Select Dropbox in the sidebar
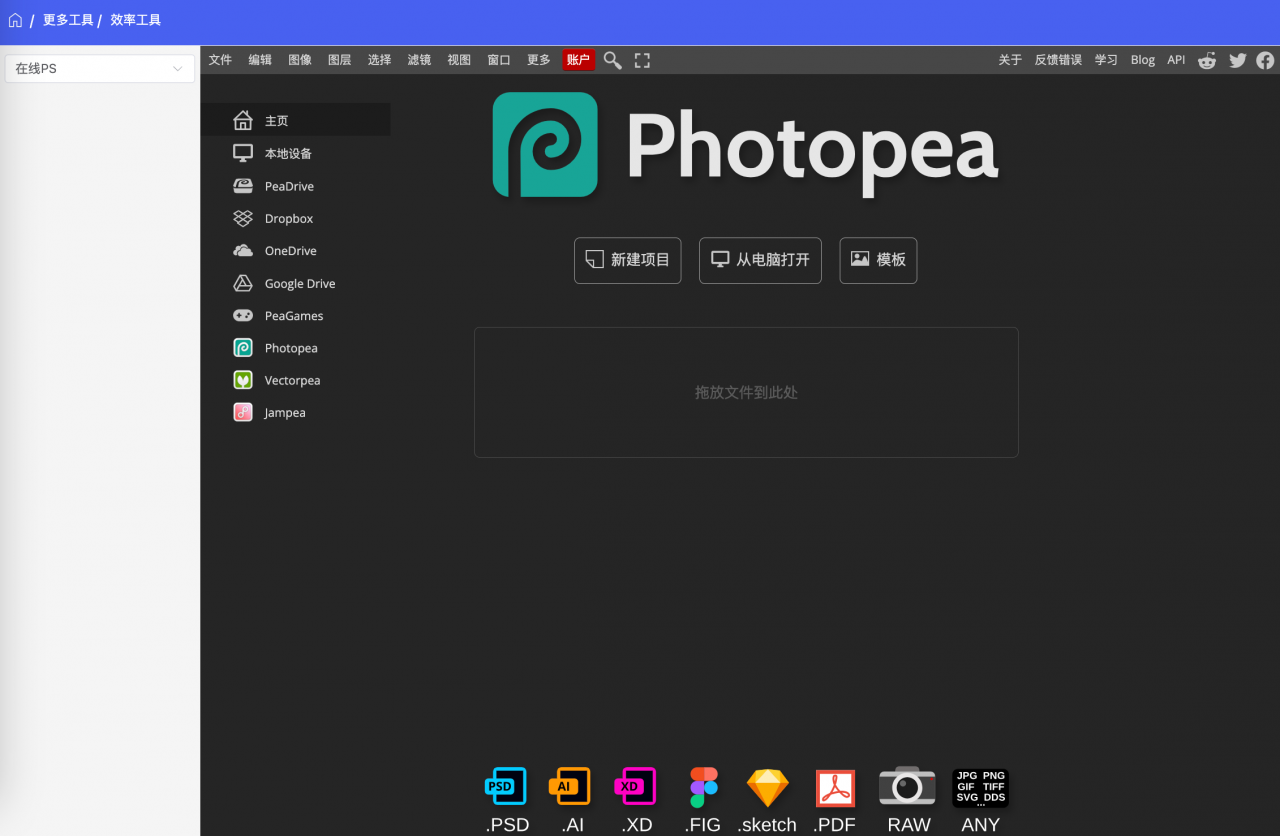 (296, 218)
